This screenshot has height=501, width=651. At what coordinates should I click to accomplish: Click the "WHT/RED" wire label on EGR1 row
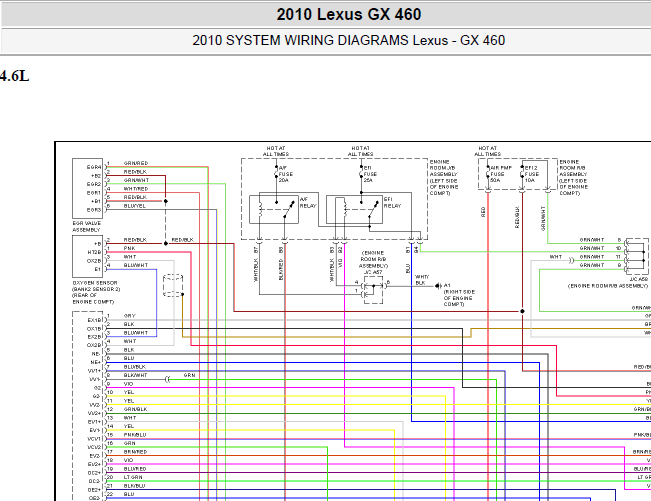pos(136,189)
